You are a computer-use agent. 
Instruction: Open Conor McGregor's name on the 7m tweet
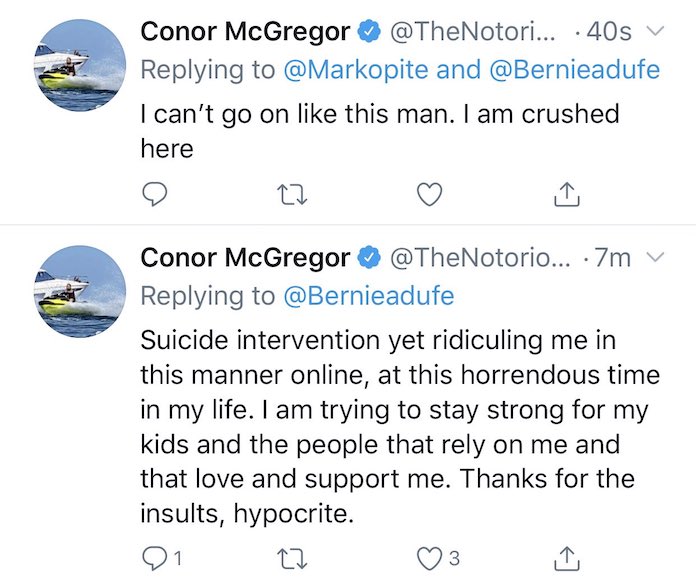[x=244, y=258]
